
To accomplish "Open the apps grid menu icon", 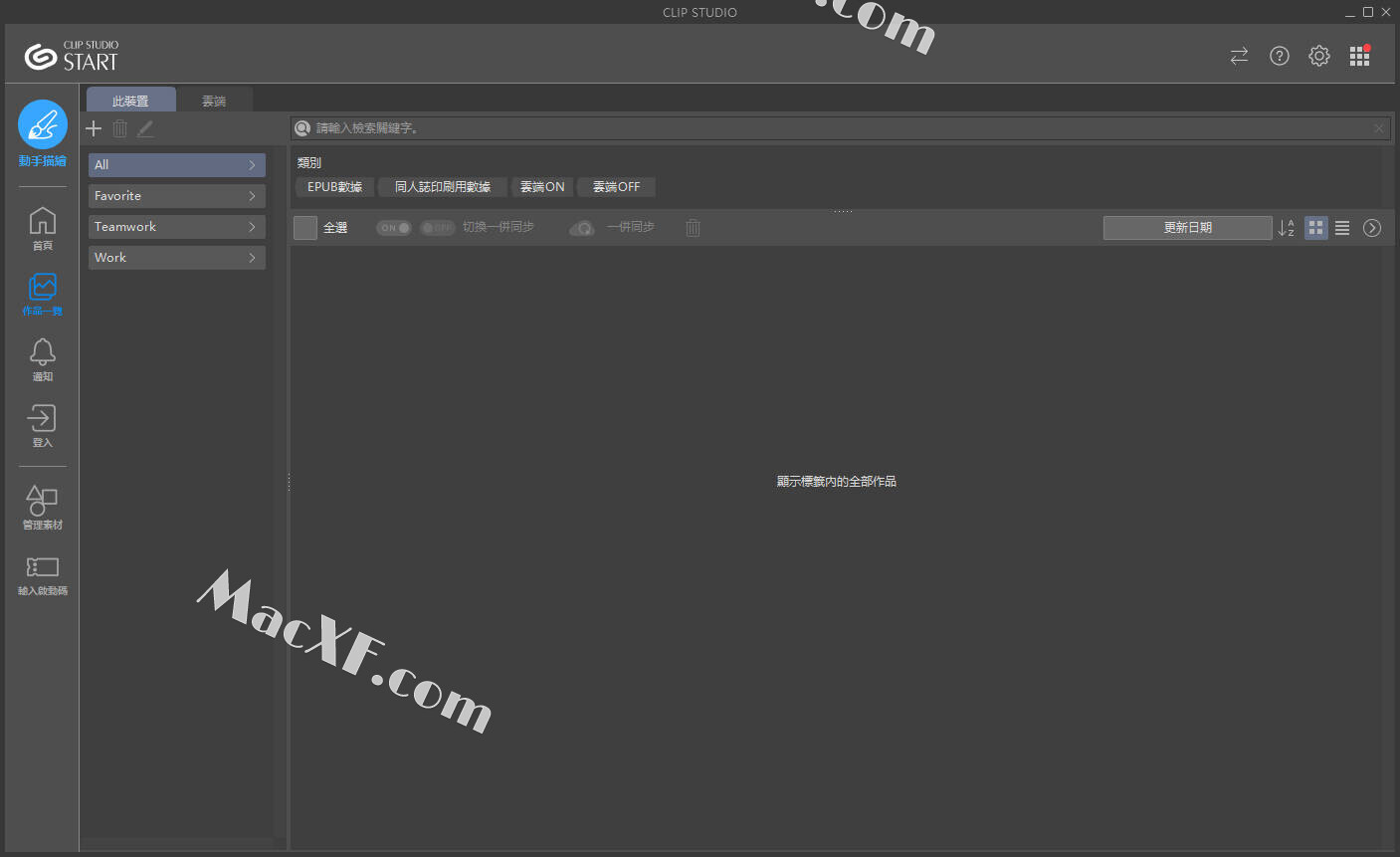I will [1360, 56].
